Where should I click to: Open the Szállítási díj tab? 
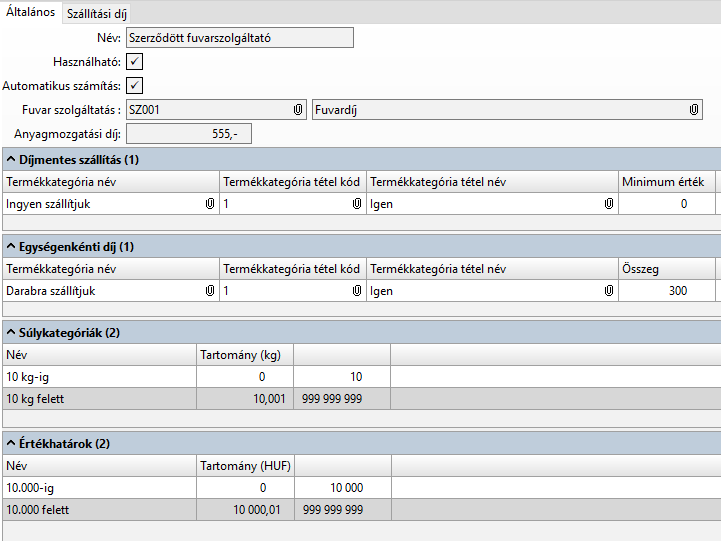(97, 13)
